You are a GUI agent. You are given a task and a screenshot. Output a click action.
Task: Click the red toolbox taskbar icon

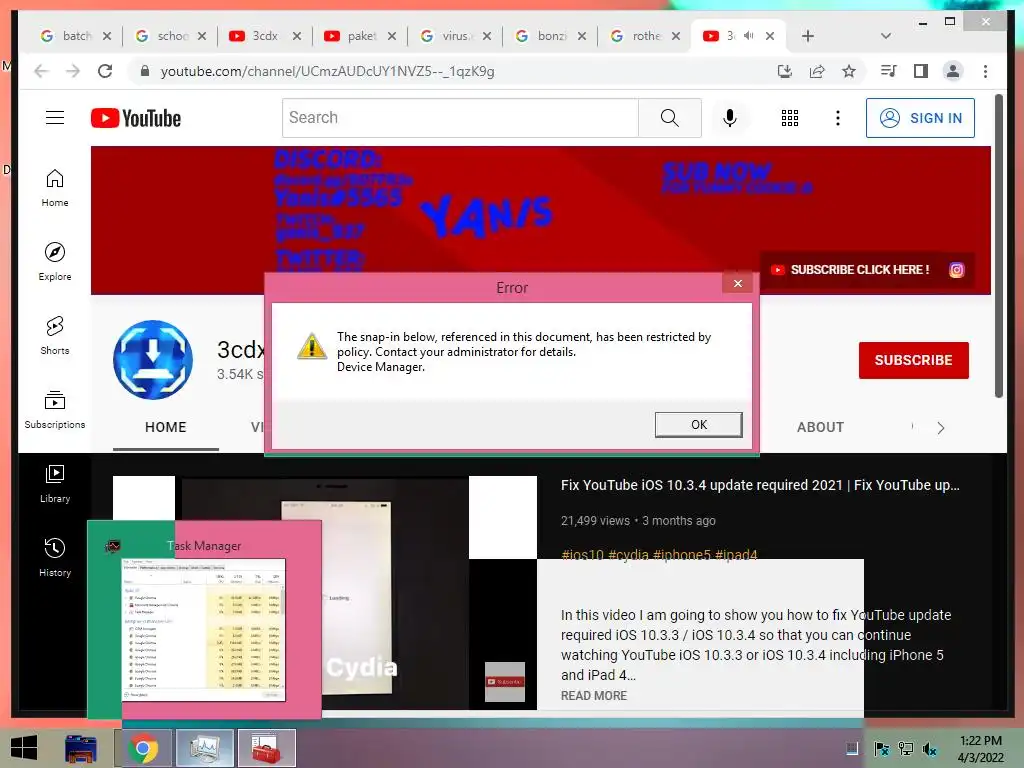tap(266, 748)
